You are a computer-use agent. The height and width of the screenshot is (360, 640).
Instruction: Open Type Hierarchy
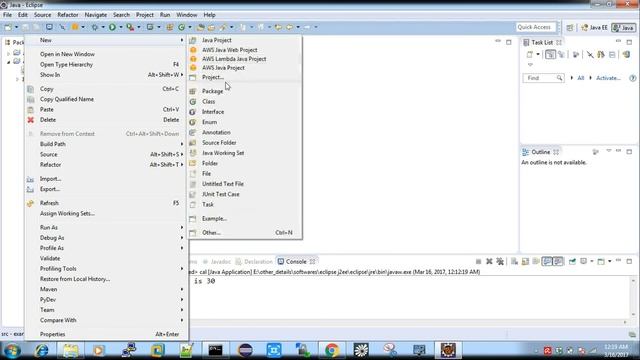[x=106, y=64]
